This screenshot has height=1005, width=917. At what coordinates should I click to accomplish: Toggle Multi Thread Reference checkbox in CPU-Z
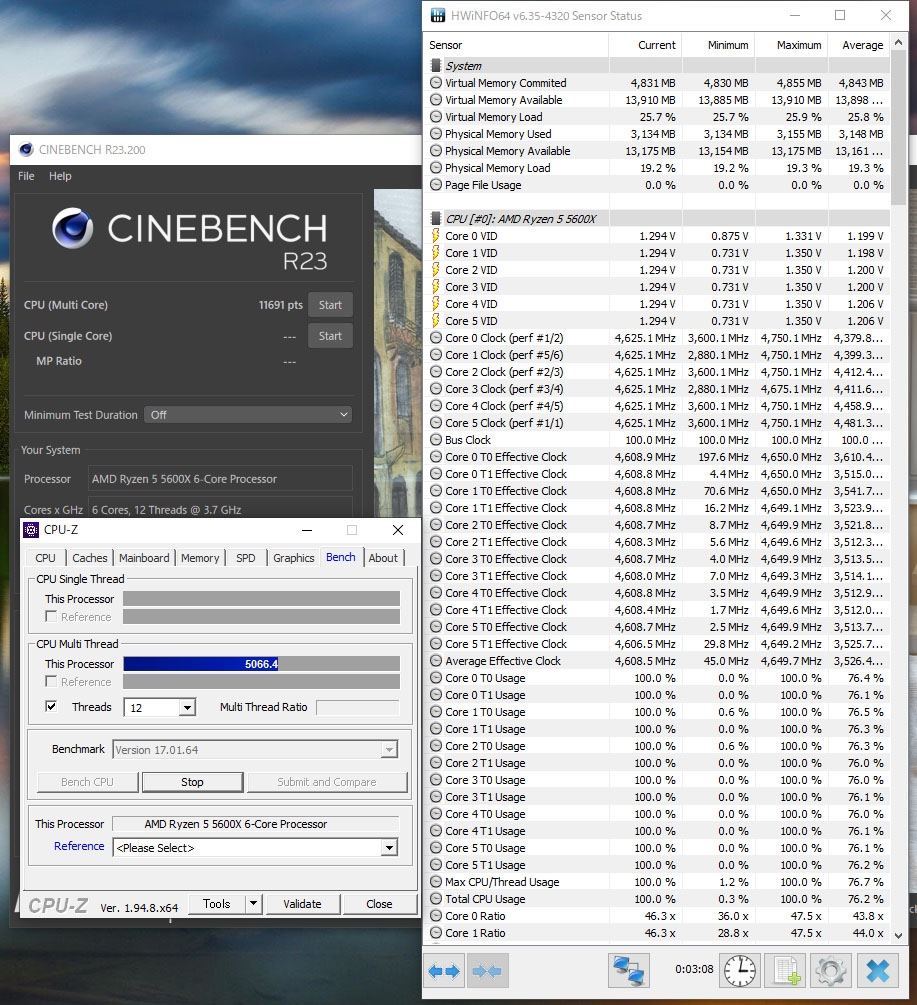(x=51, y=681)
